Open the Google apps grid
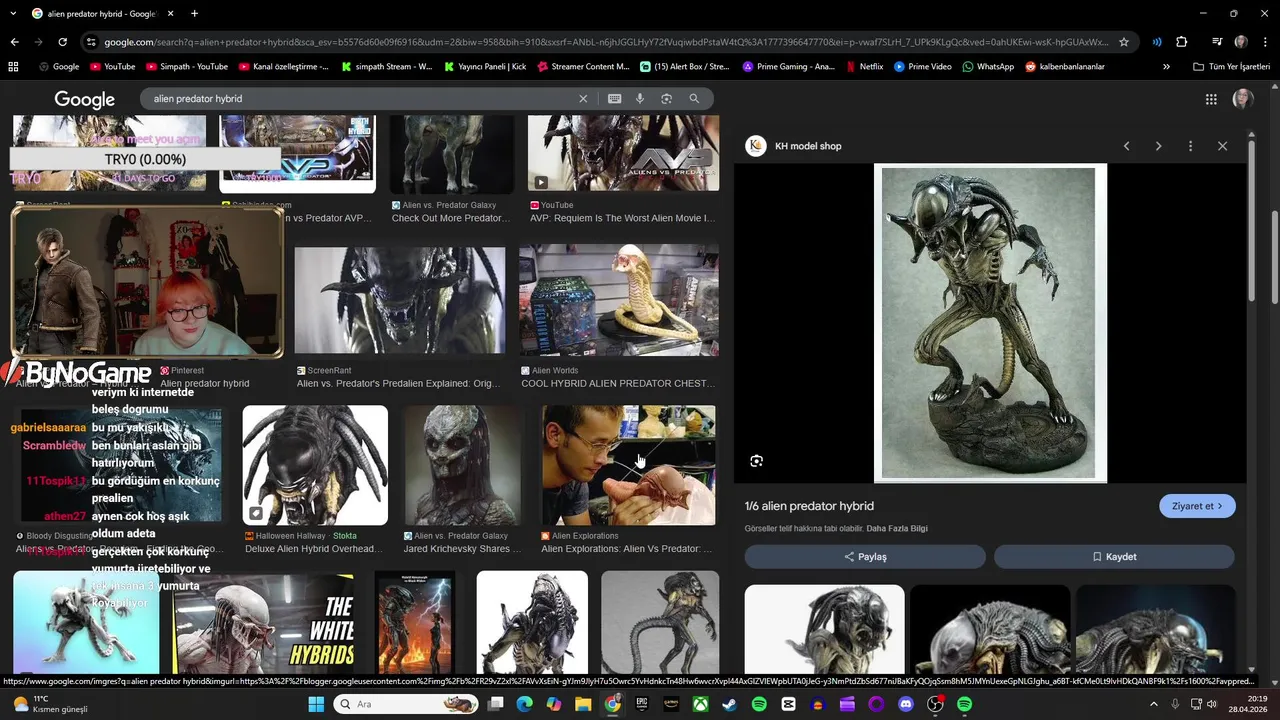Screen dimensions: 1280x720 point(1211,99)
